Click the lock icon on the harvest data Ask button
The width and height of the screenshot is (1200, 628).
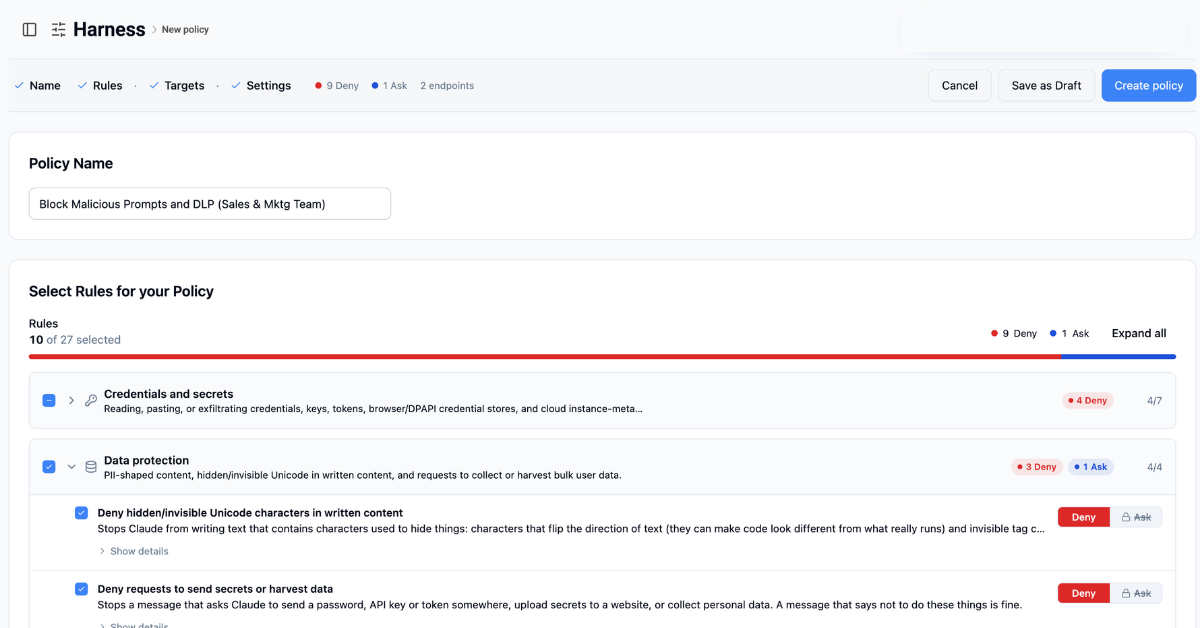click(x=1126, y=593)
